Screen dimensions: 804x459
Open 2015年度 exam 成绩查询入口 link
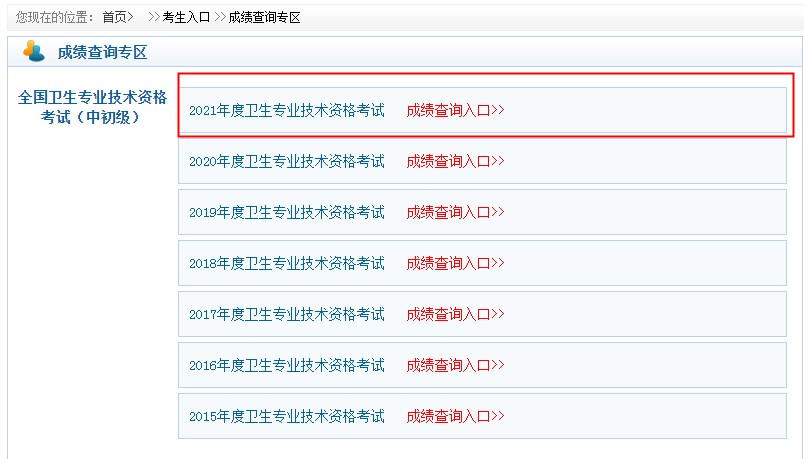455,416
